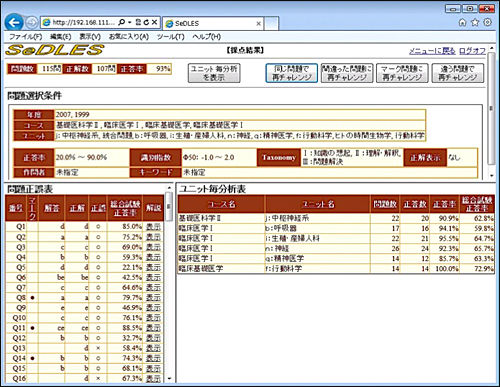Sort by 解説 column header
500x387 pixels.
(x=153, y=208)
